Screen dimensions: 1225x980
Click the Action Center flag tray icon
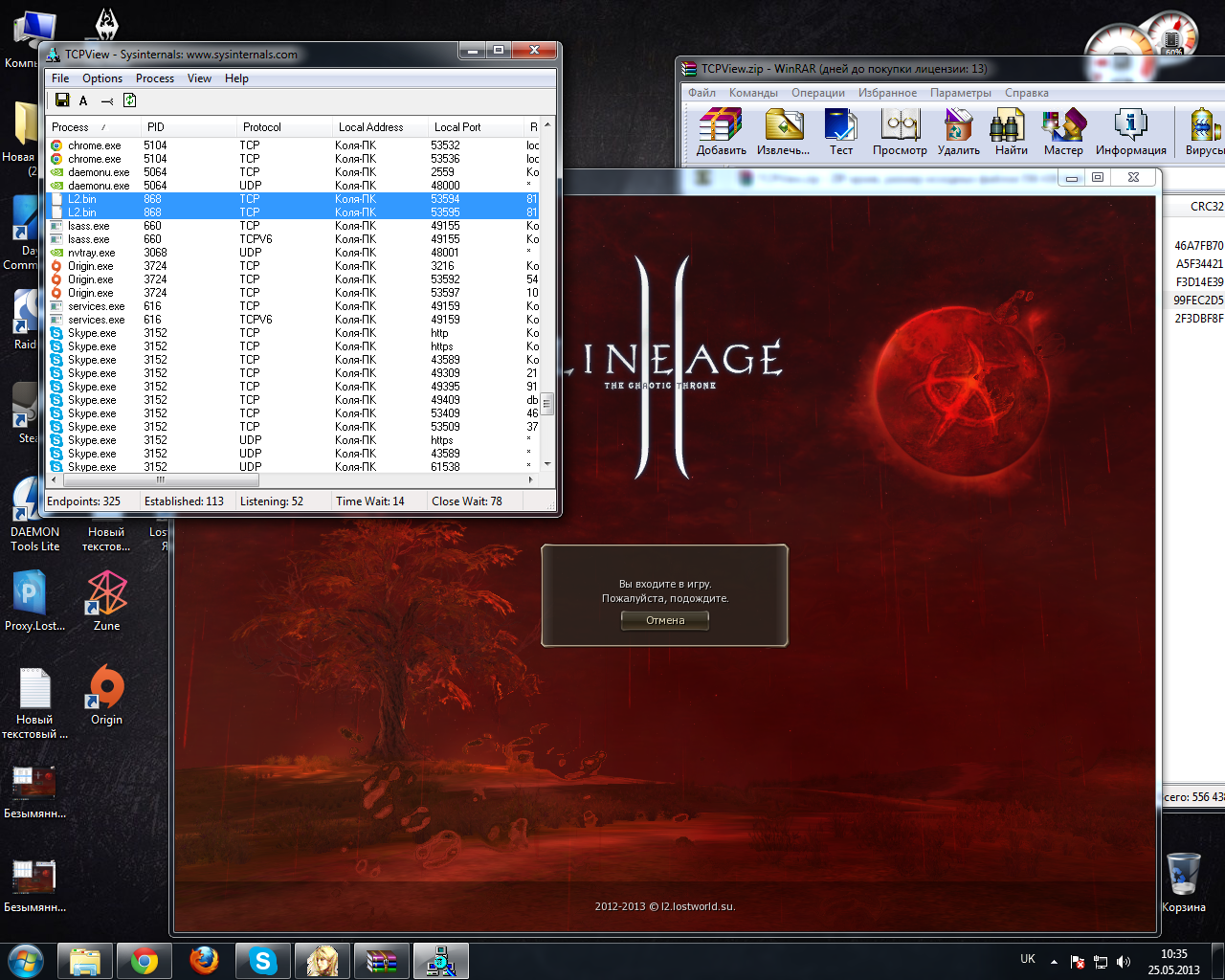click(1078, 962)
